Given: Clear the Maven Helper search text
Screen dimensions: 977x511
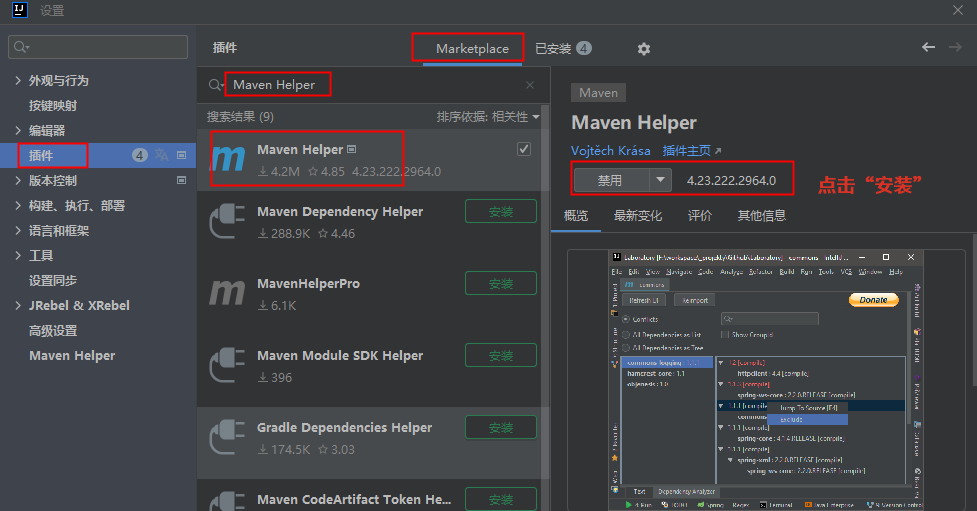Looking at the screenshot, I should 530,85.
